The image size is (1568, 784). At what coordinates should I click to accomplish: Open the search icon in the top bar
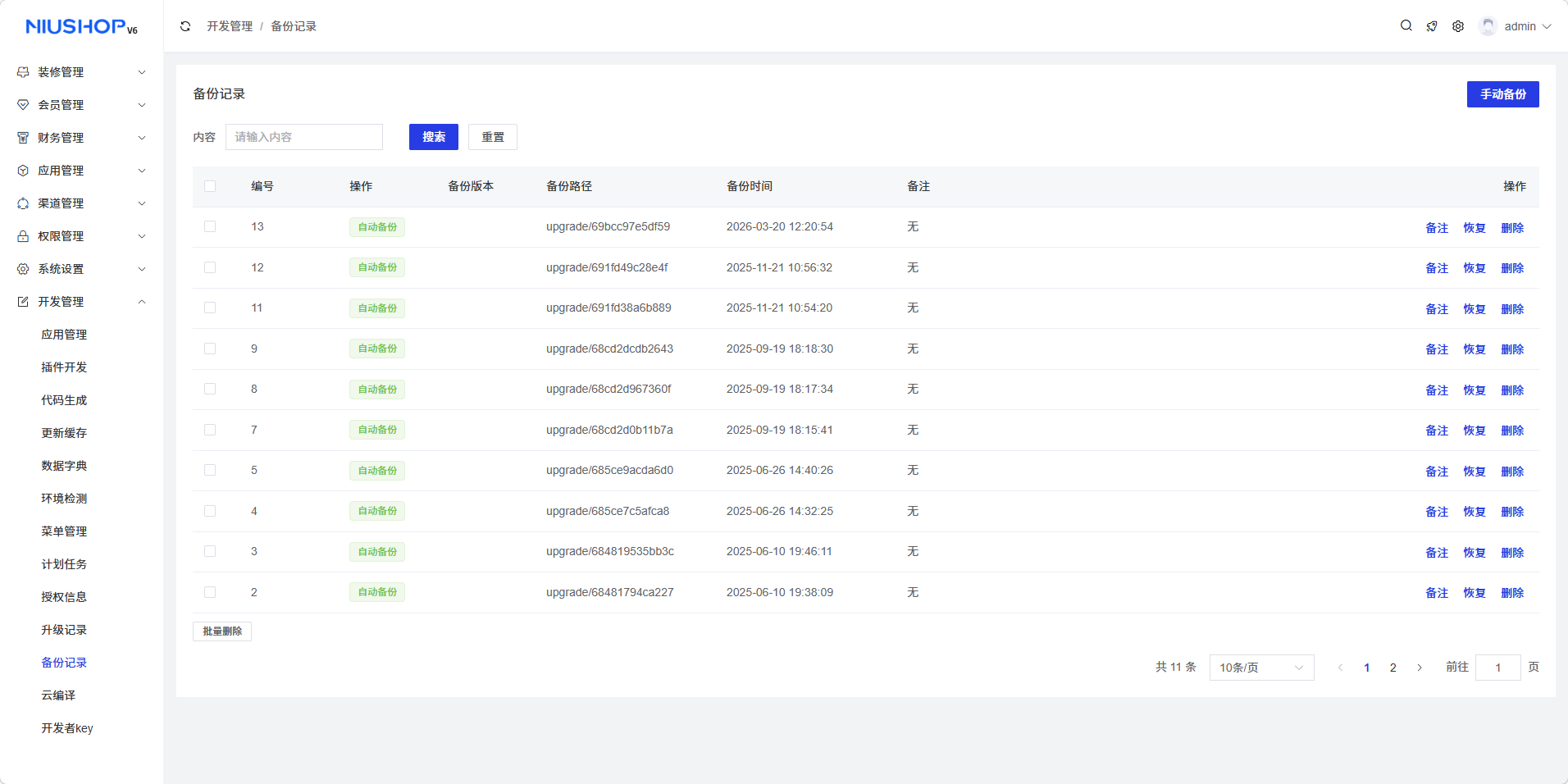1406,26
